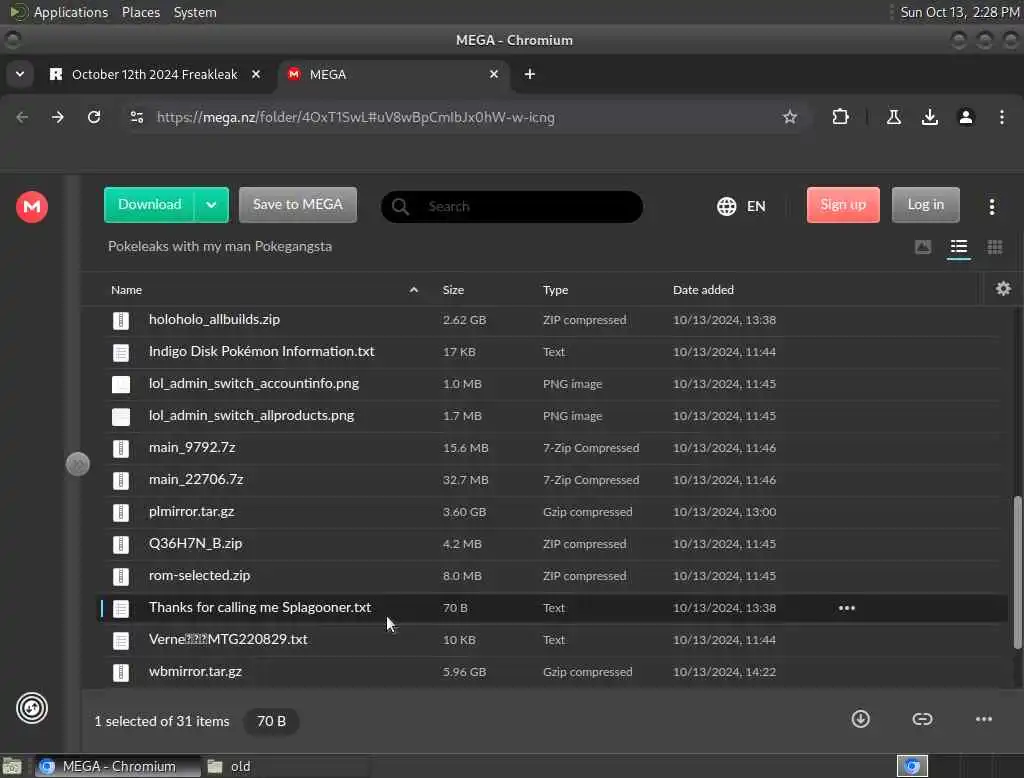
Task: Select Indigo Disk Pokémon Information.txt
Action: pyautogui.click(x=552, y=352)
